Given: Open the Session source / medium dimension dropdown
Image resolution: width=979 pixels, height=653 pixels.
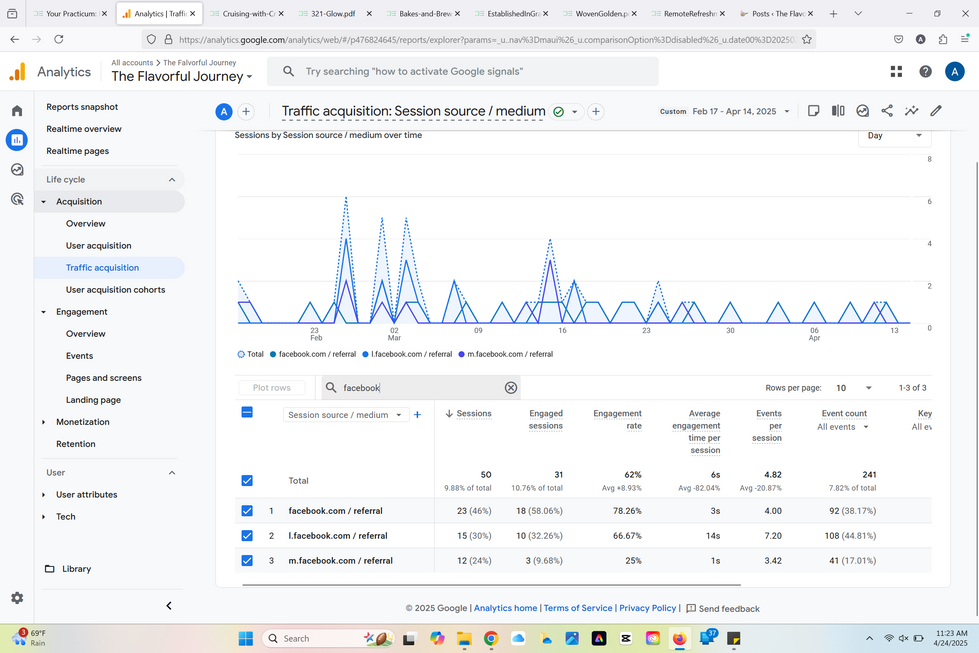Looking at the screenshot, I should 346,415.
